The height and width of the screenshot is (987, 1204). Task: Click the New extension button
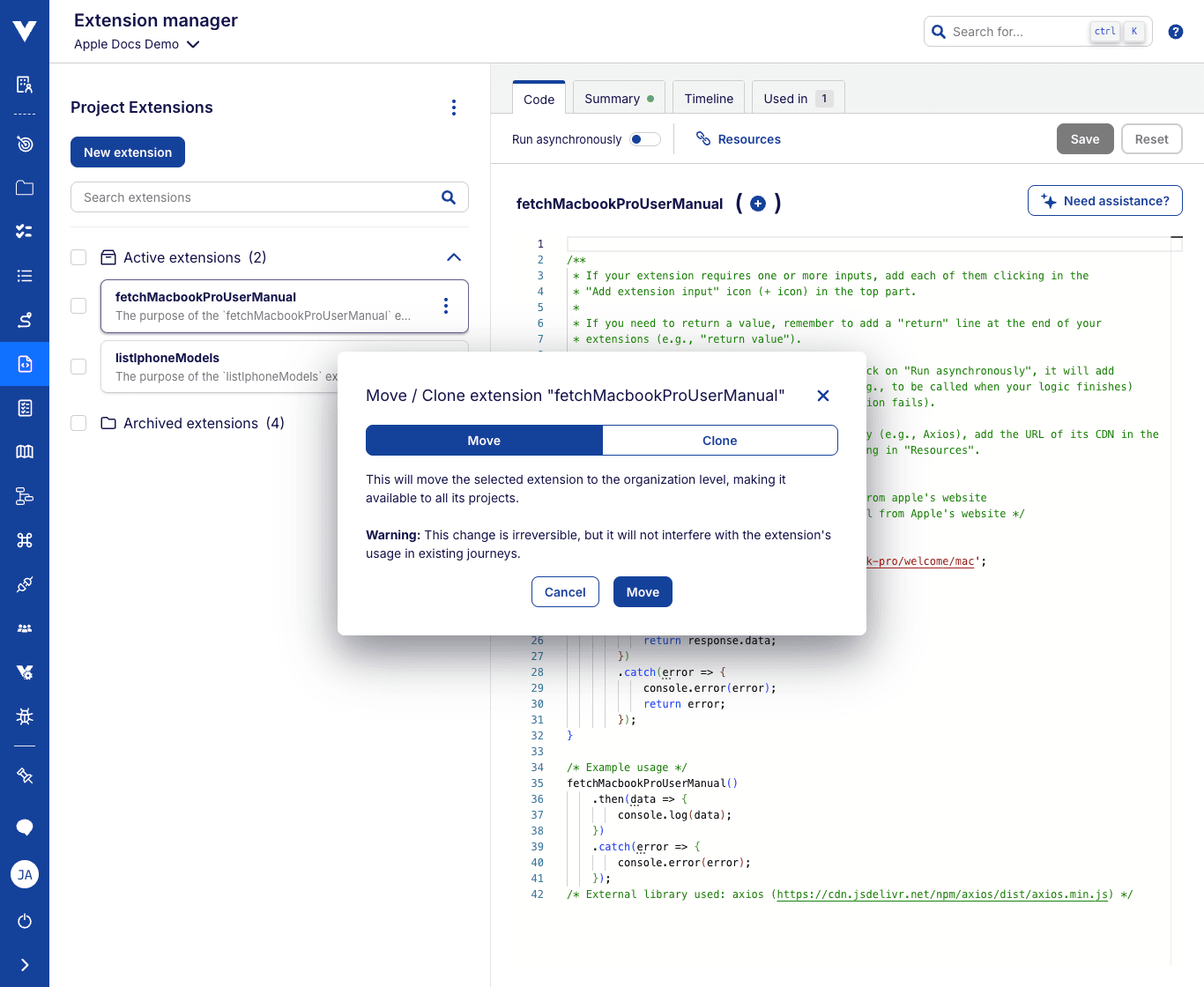[x=128, y=152]
